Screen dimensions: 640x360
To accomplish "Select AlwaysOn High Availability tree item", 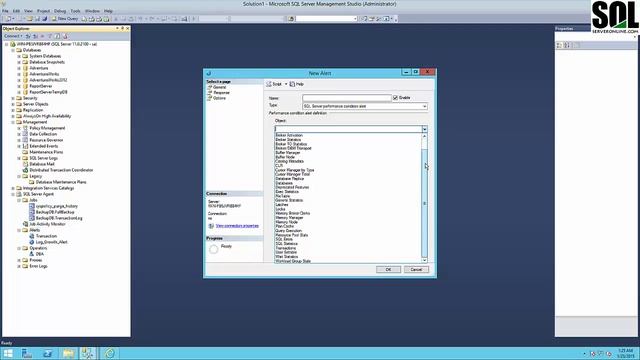I will (47, 116).
